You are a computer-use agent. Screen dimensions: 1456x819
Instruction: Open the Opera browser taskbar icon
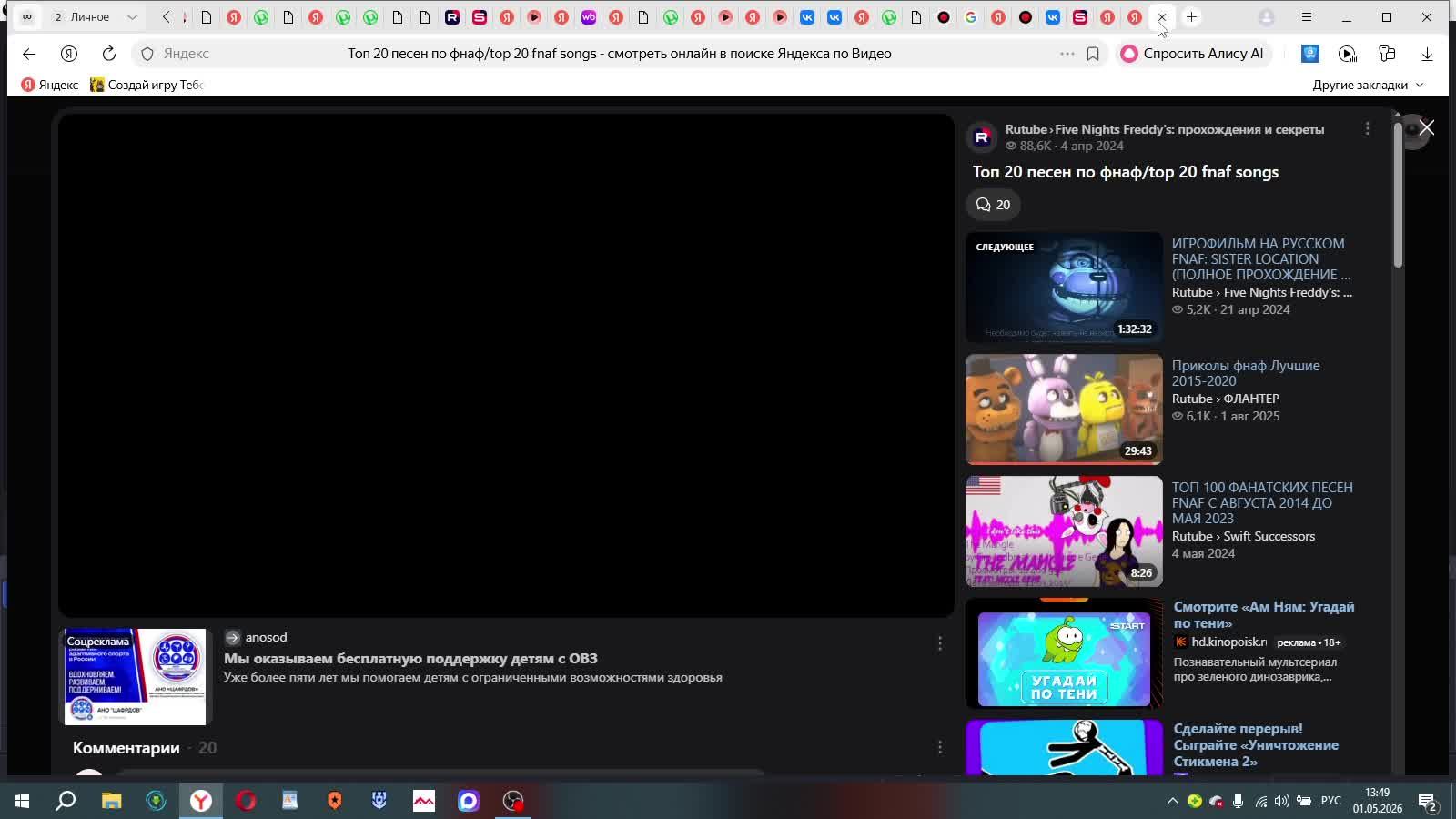[x=246, y=801]
